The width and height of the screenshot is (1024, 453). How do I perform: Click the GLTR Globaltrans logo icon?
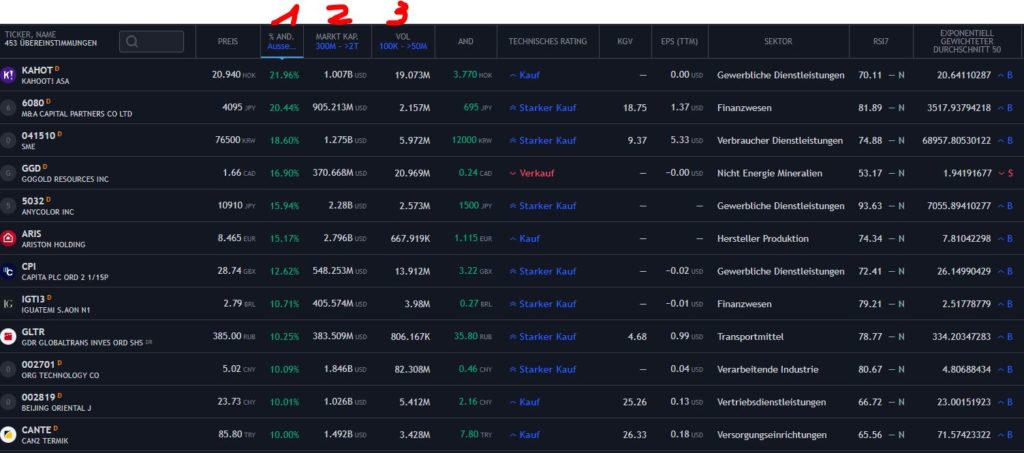pos(8,337)
